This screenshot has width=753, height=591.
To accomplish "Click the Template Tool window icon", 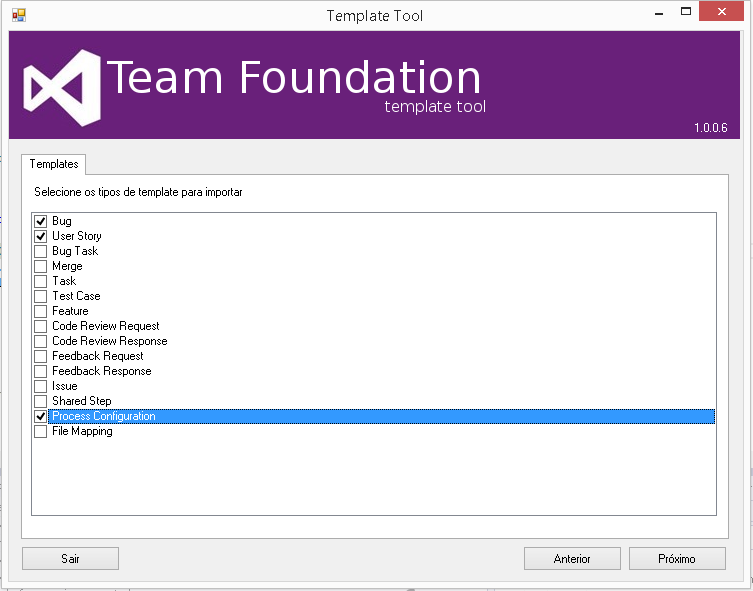I will tap(19, 15).
